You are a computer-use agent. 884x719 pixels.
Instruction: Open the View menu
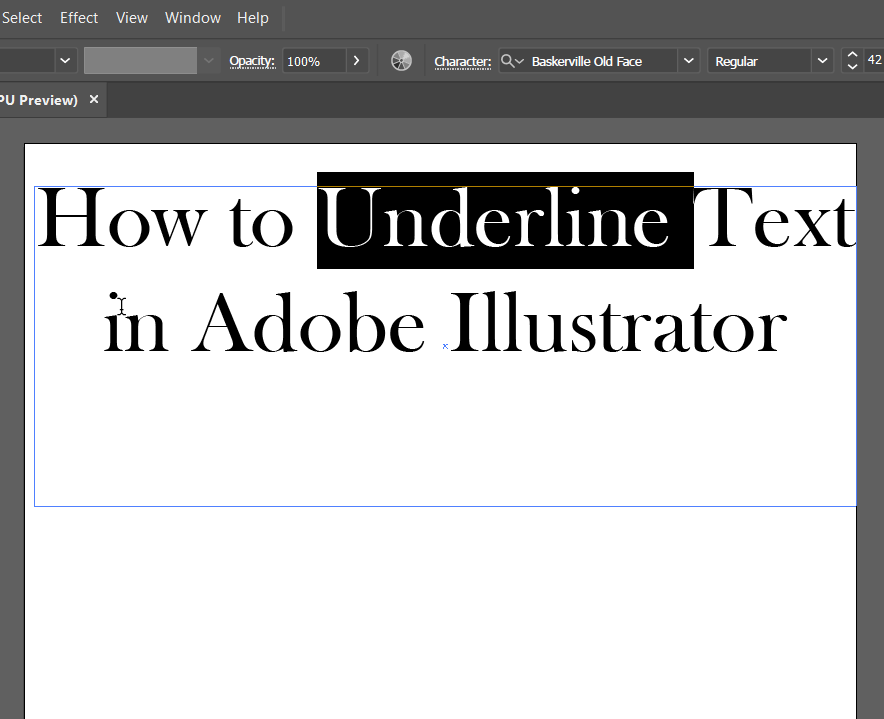tap(131, 18)
